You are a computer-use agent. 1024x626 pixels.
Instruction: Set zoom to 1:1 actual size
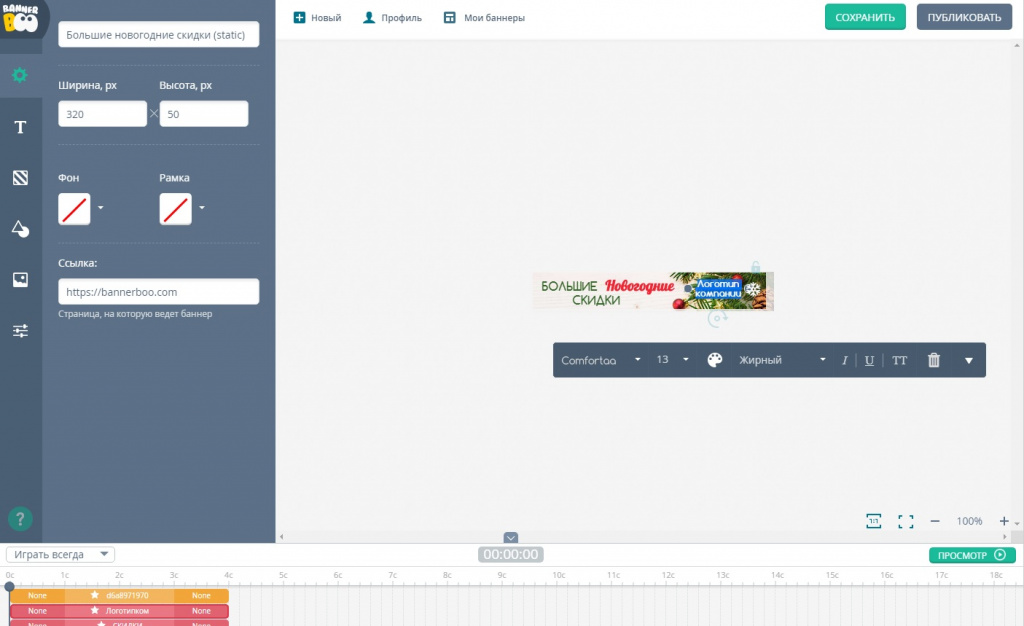874,521
